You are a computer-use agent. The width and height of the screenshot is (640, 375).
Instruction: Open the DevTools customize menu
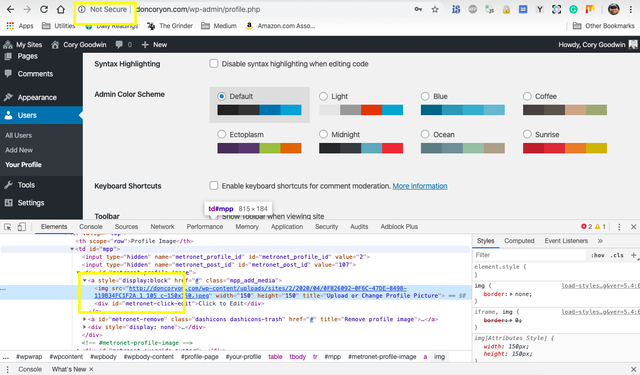coord(619,227)
